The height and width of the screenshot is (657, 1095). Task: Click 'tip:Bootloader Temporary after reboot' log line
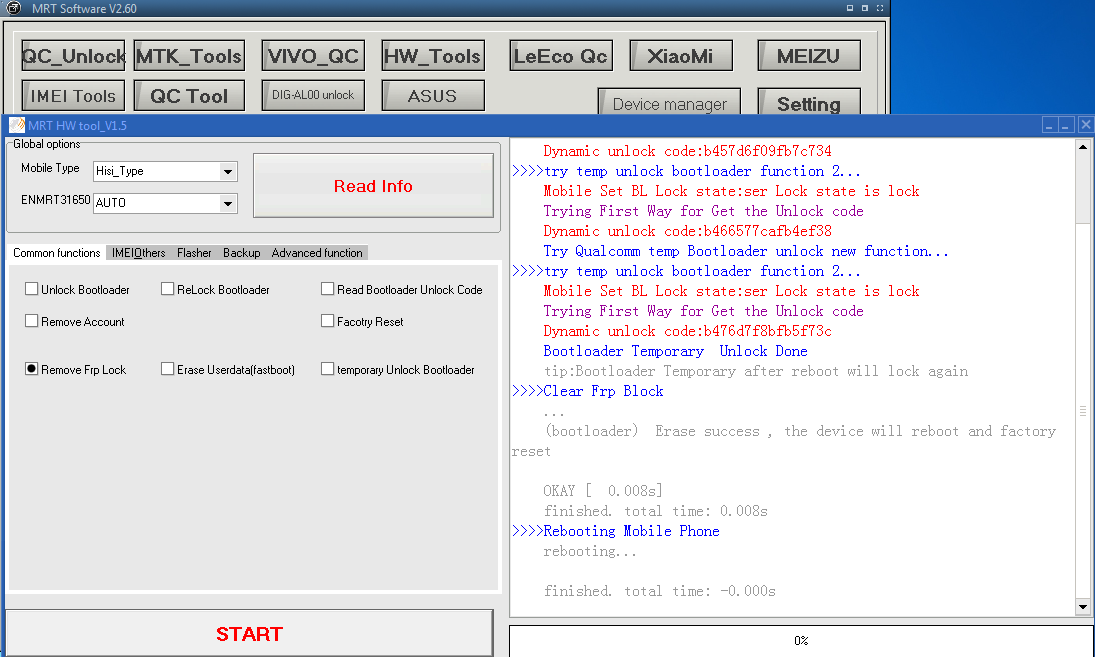point(756,371)
